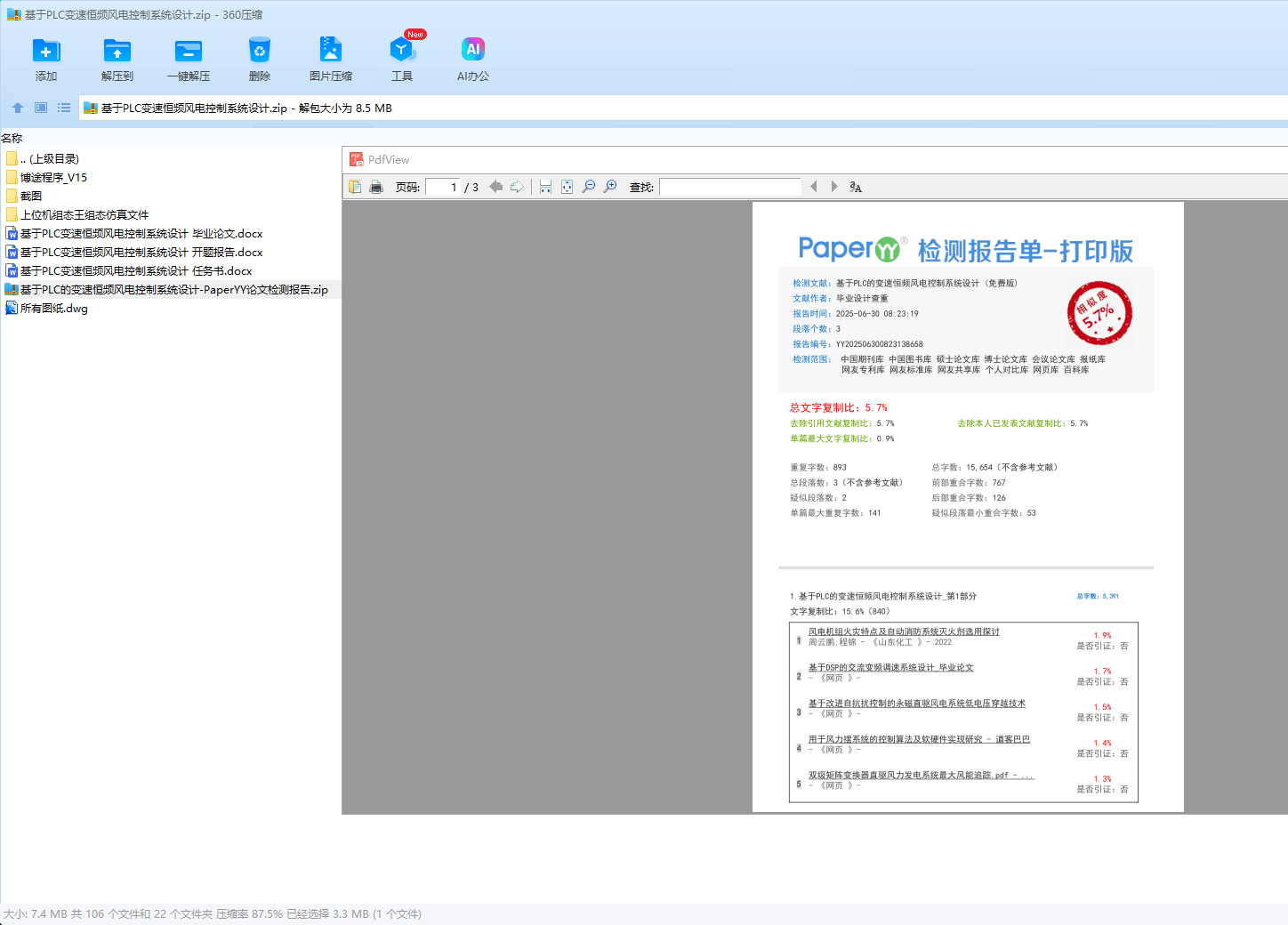The height and width of the screenshot is (925, 1288).
Task: Select the 截图 folder
Action: point(24,196)
